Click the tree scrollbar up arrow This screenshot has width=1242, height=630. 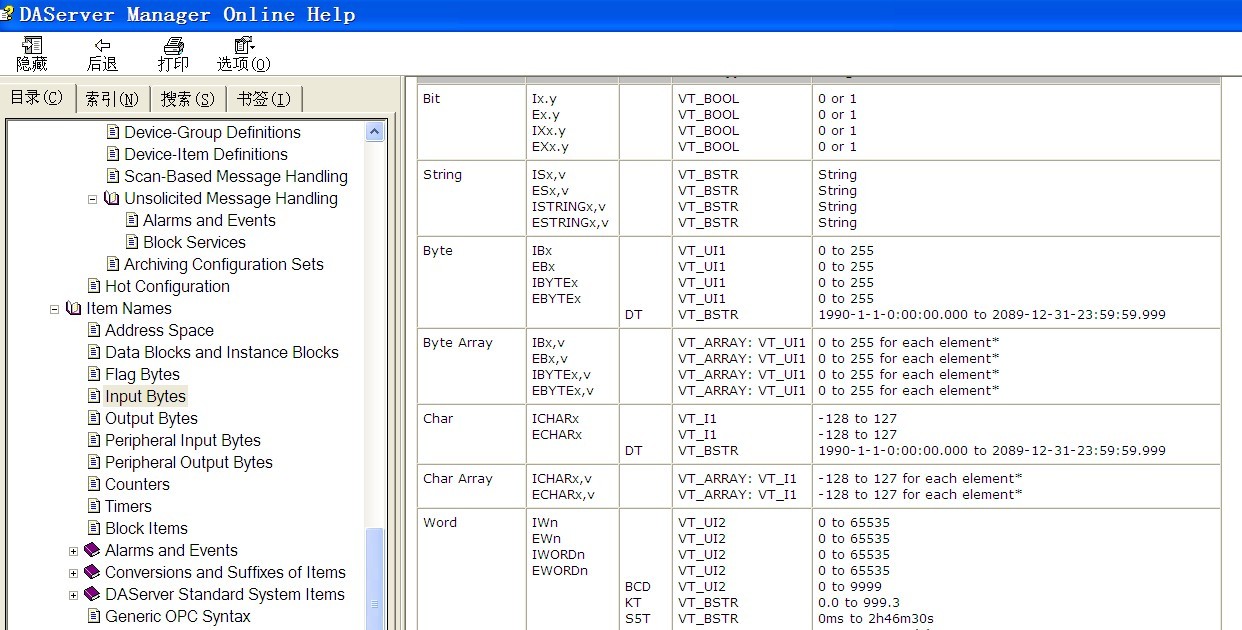click(375, 132)
